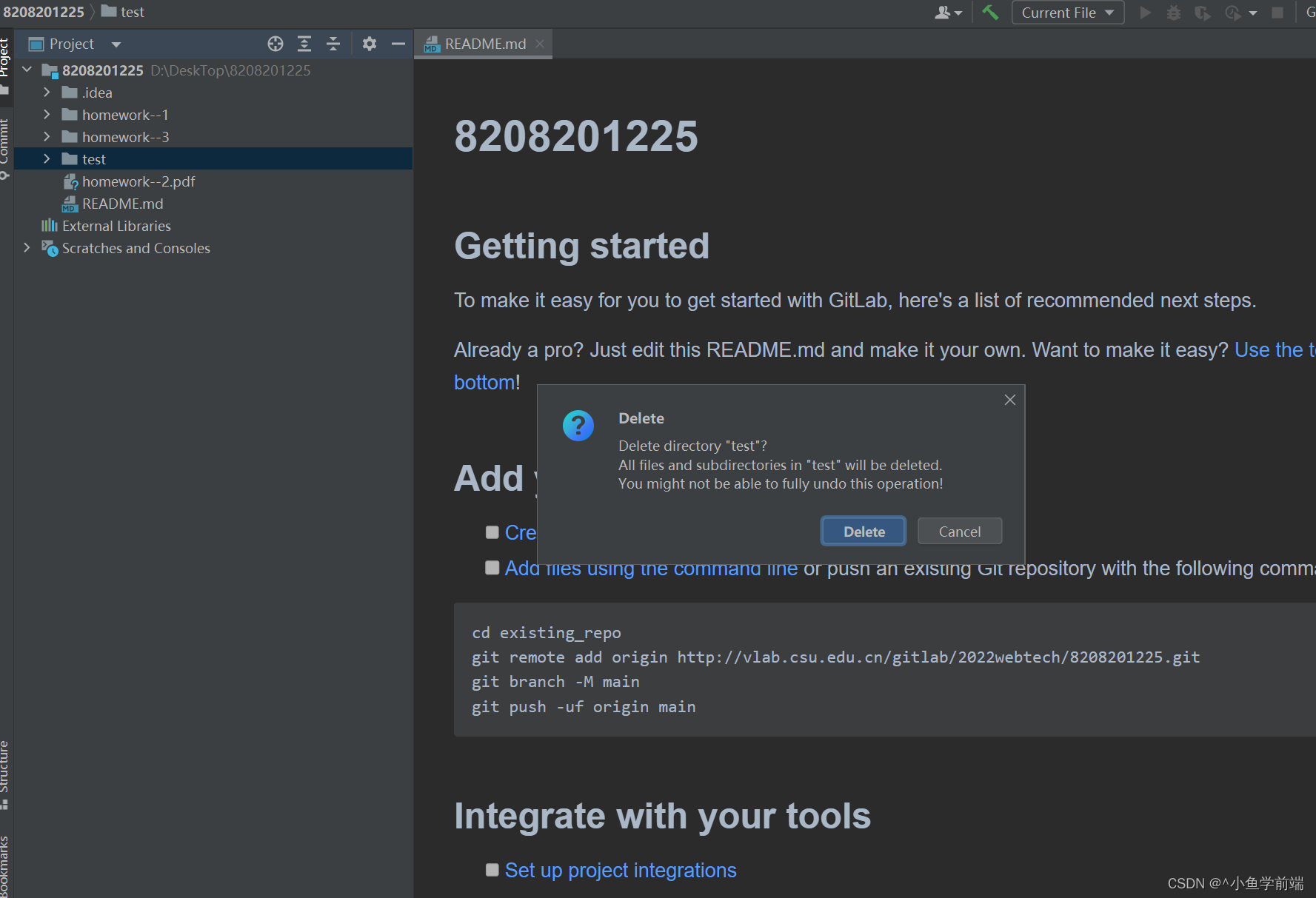Click the README title heading 8208201225

click(576, 136)
